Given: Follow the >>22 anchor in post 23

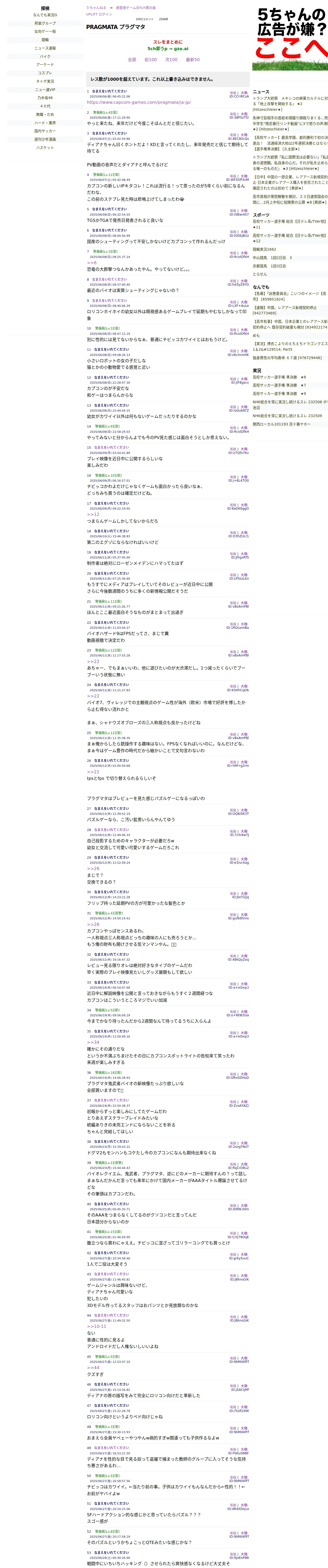Looking at the screenshot, I should [x=93, y=662].
